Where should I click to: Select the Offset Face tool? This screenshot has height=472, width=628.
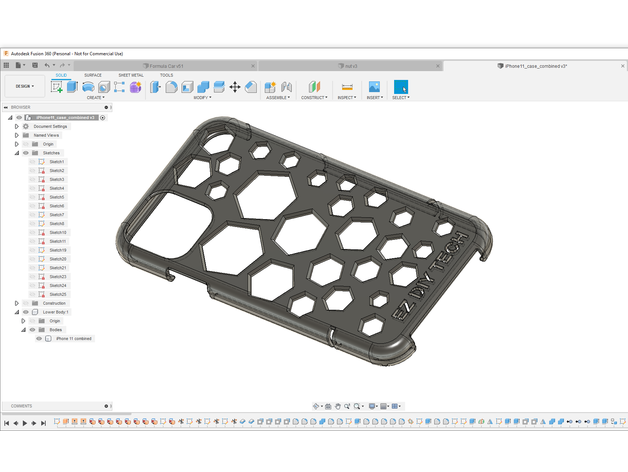[219, 87]
